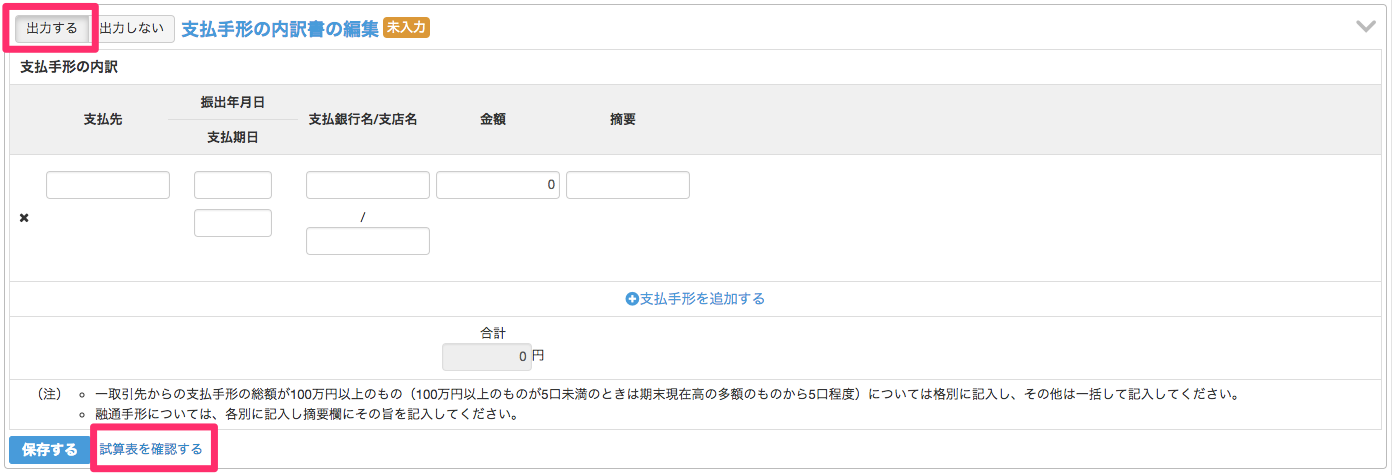Click the 支払銀行名 input field
This screenshot has height=475, width=1392.
coord(368,185)
